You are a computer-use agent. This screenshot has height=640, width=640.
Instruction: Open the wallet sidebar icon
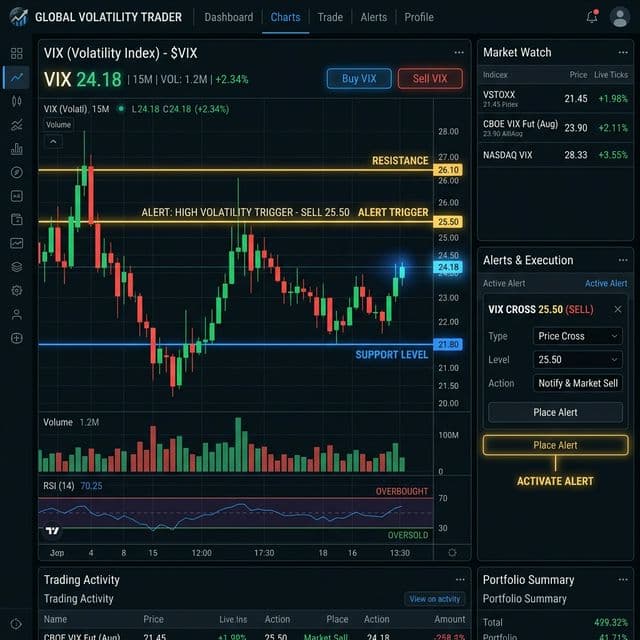click(17, 220)
